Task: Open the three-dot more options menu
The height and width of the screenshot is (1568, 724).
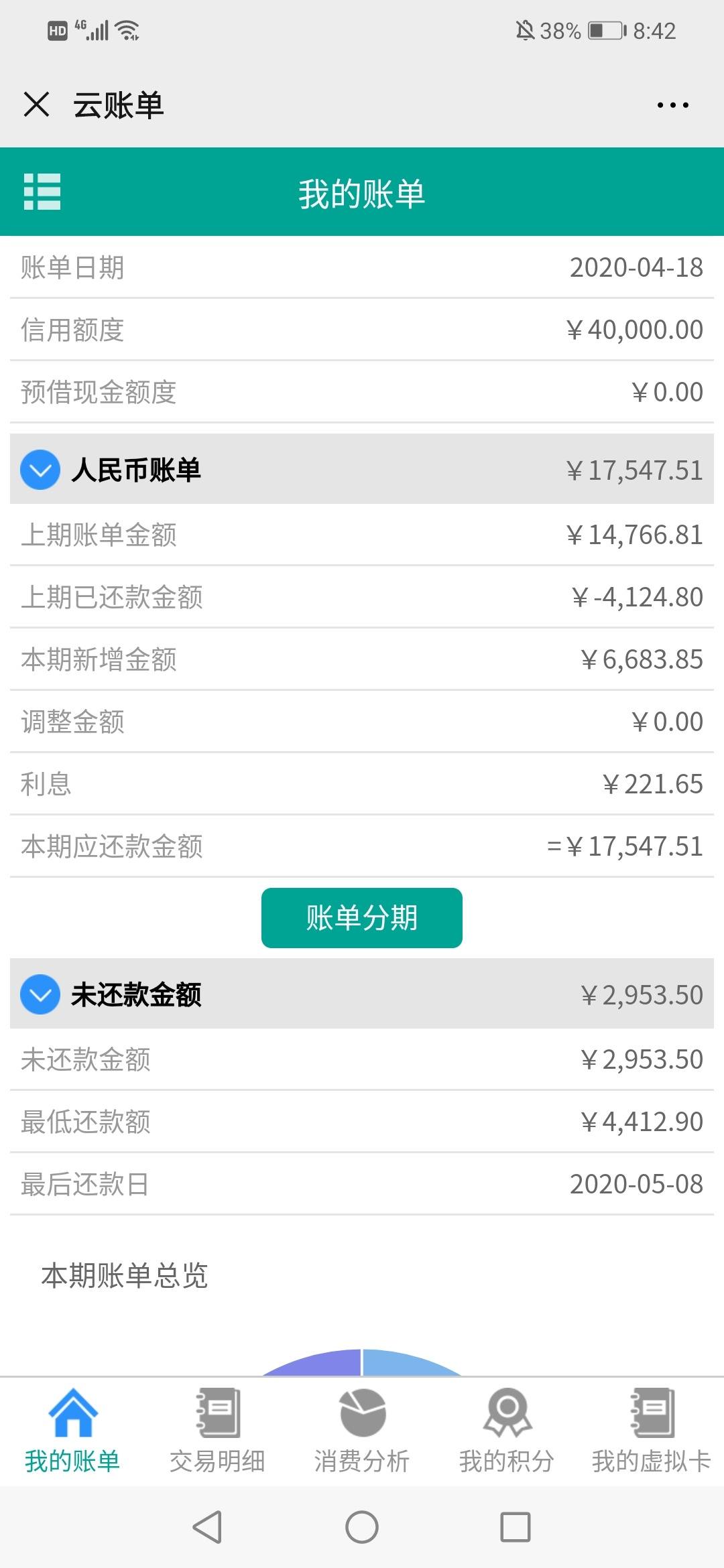Action: click(672, 105)
